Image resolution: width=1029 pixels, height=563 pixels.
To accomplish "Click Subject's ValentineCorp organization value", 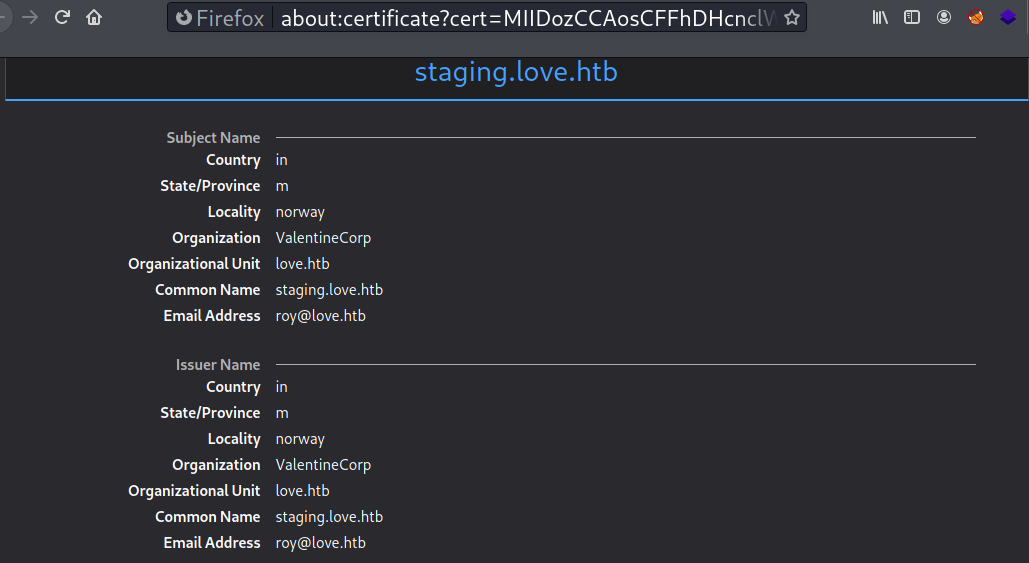I will [x=323, y=238].
